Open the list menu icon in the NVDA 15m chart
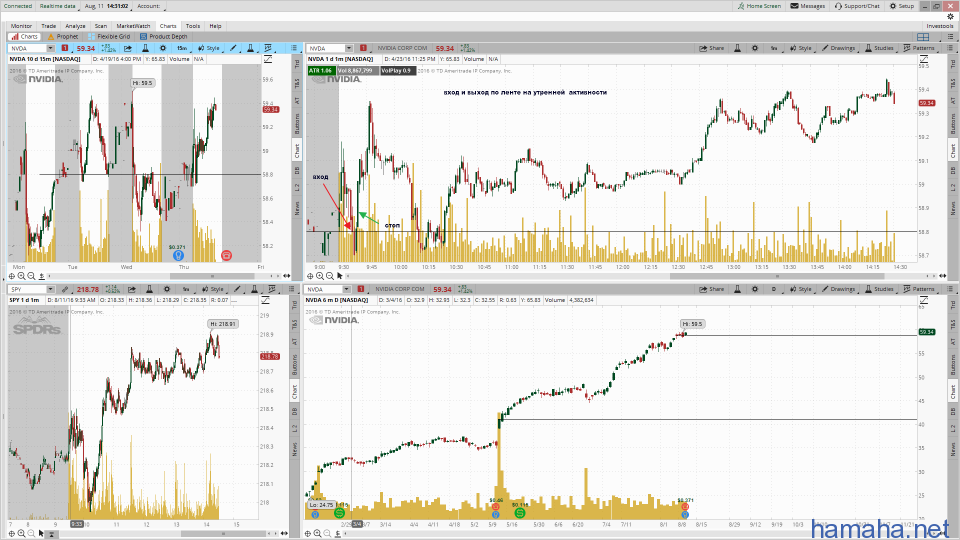The image size is (960, 540). [x=294, y=48]
